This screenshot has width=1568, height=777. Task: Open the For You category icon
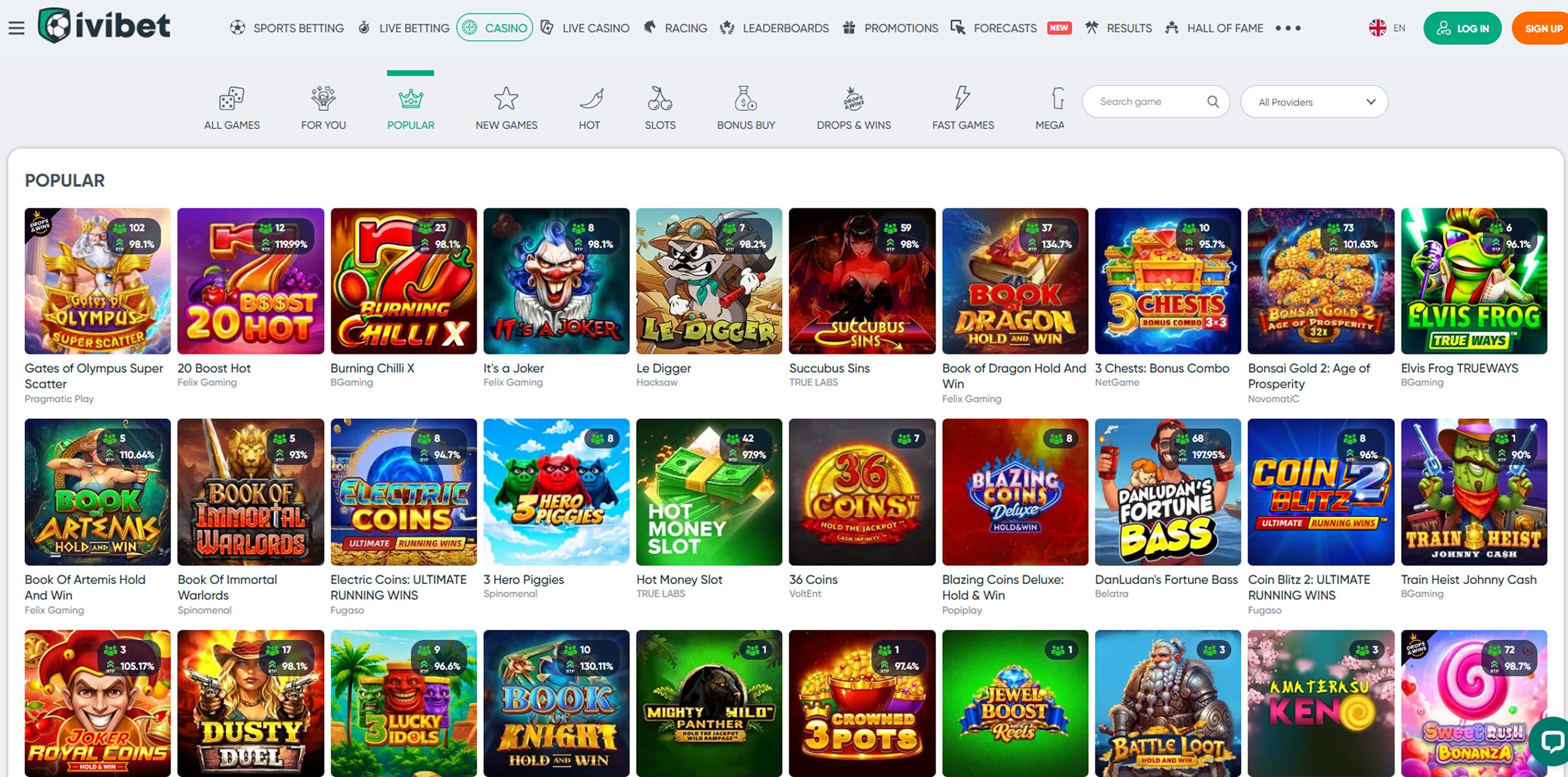pyautogui.click(x=323, y=98)
